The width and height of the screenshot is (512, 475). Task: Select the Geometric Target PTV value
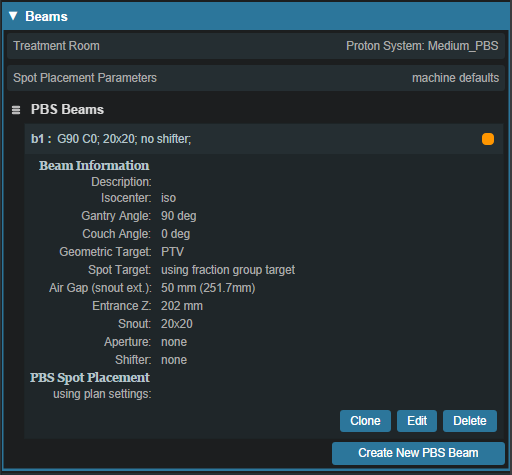pyautogui.click(x=172, y=252)
